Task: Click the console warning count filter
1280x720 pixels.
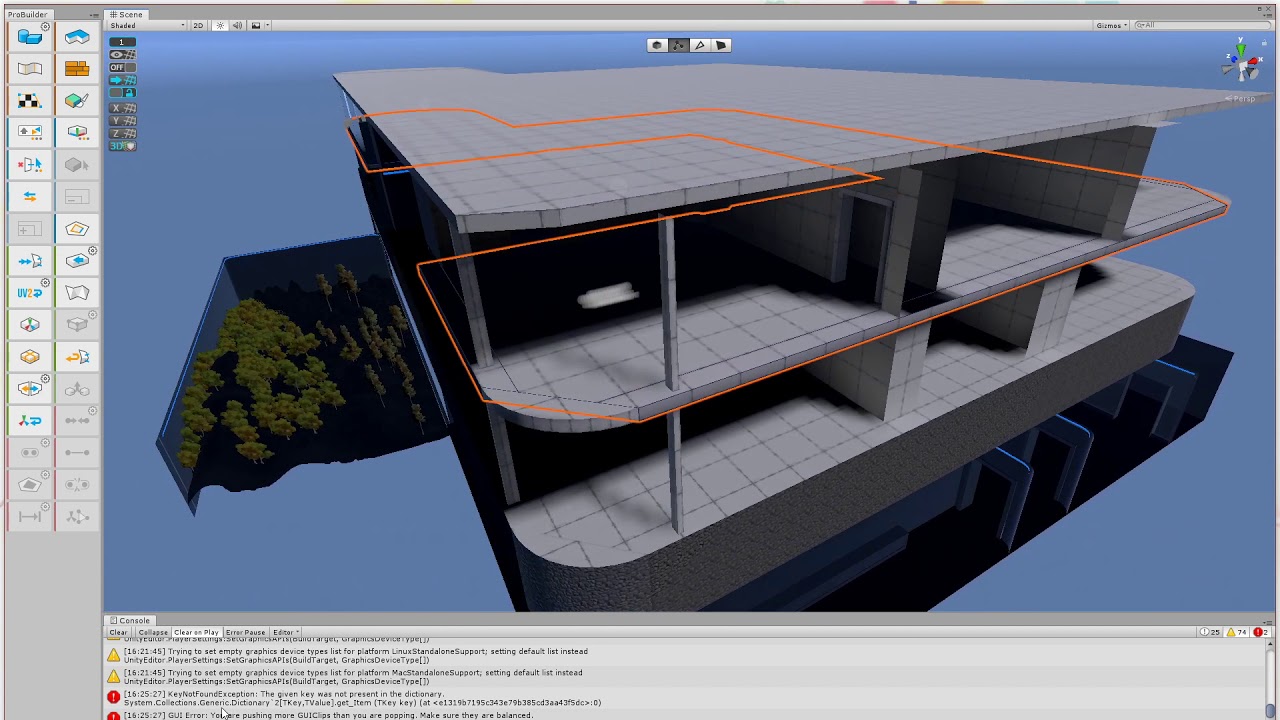Action: point(1238,633)
